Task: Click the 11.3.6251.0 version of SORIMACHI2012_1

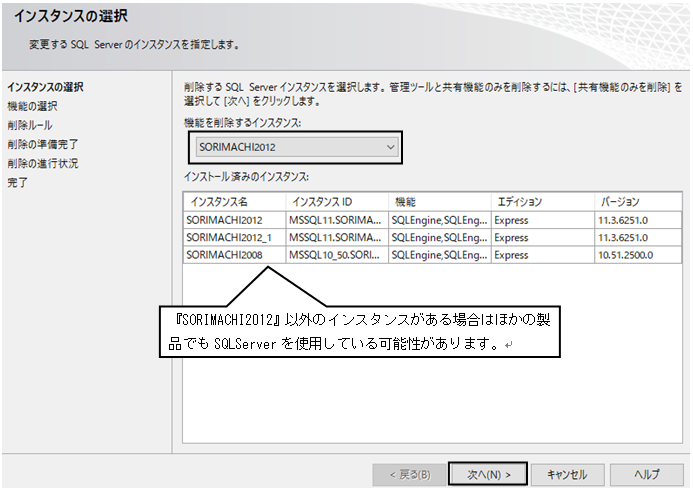Action: [638, 237]
